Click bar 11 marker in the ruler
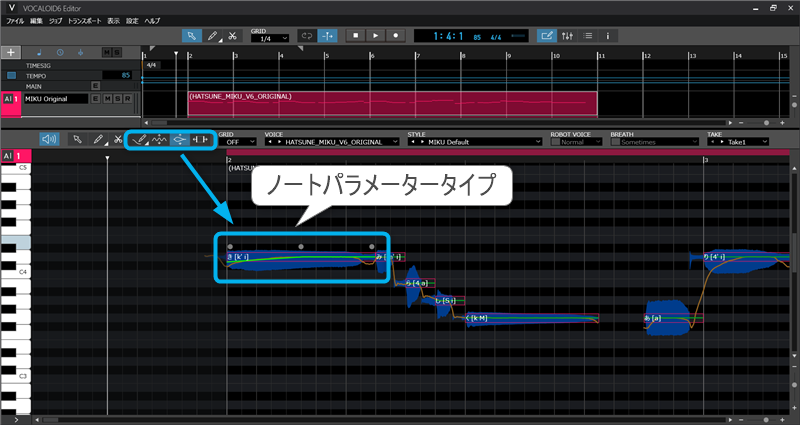 pos(601,56)
